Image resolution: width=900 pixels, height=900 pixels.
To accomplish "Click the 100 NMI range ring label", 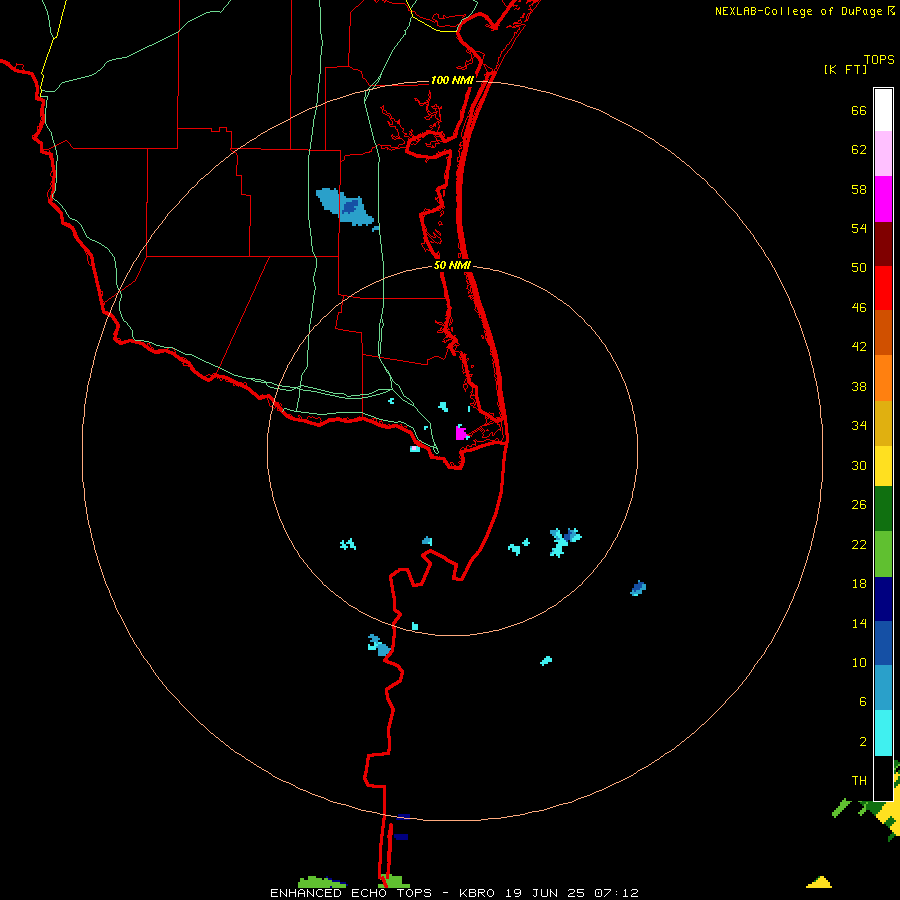I will 452,80.
